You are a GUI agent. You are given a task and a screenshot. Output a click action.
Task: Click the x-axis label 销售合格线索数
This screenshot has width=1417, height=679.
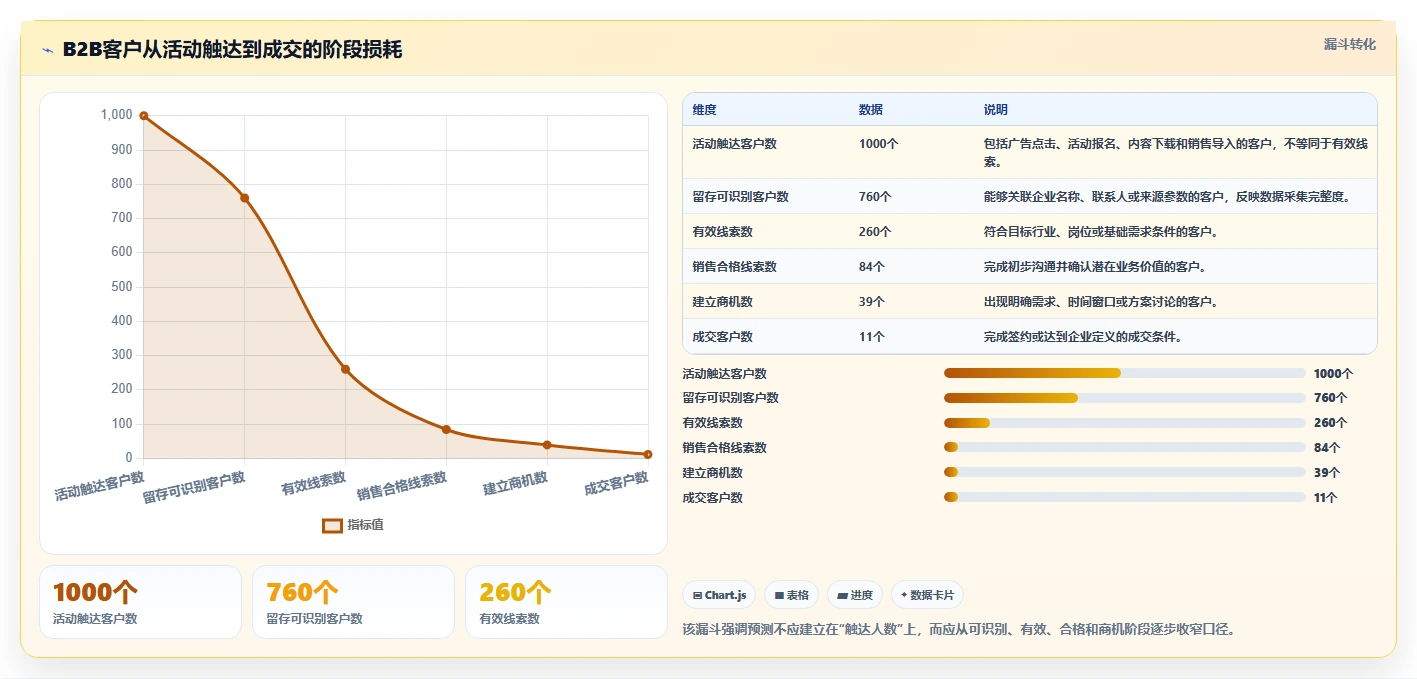point(401,486)
